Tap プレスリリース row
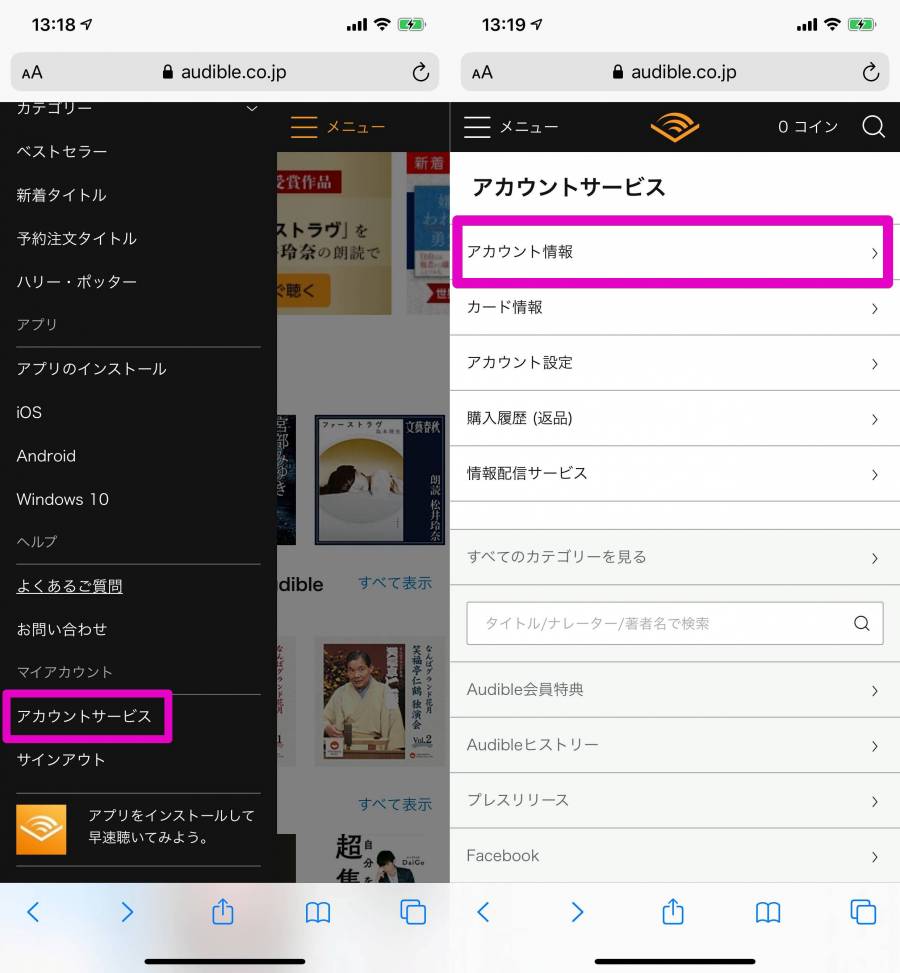This screenshot has height=973, width=900. (675, 800)
